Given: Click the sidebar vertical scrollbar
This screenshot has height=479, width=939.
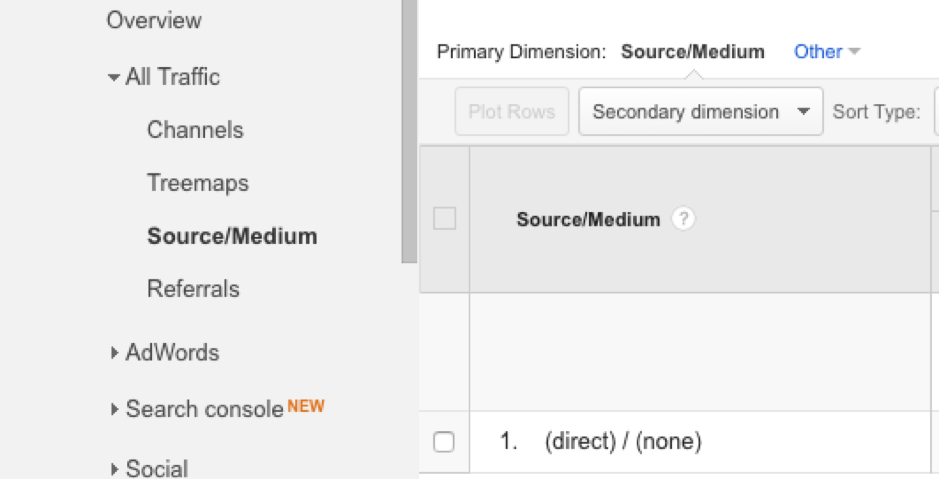Looking at the screenshot, I should pyautogui.click(x=410, y=131).
